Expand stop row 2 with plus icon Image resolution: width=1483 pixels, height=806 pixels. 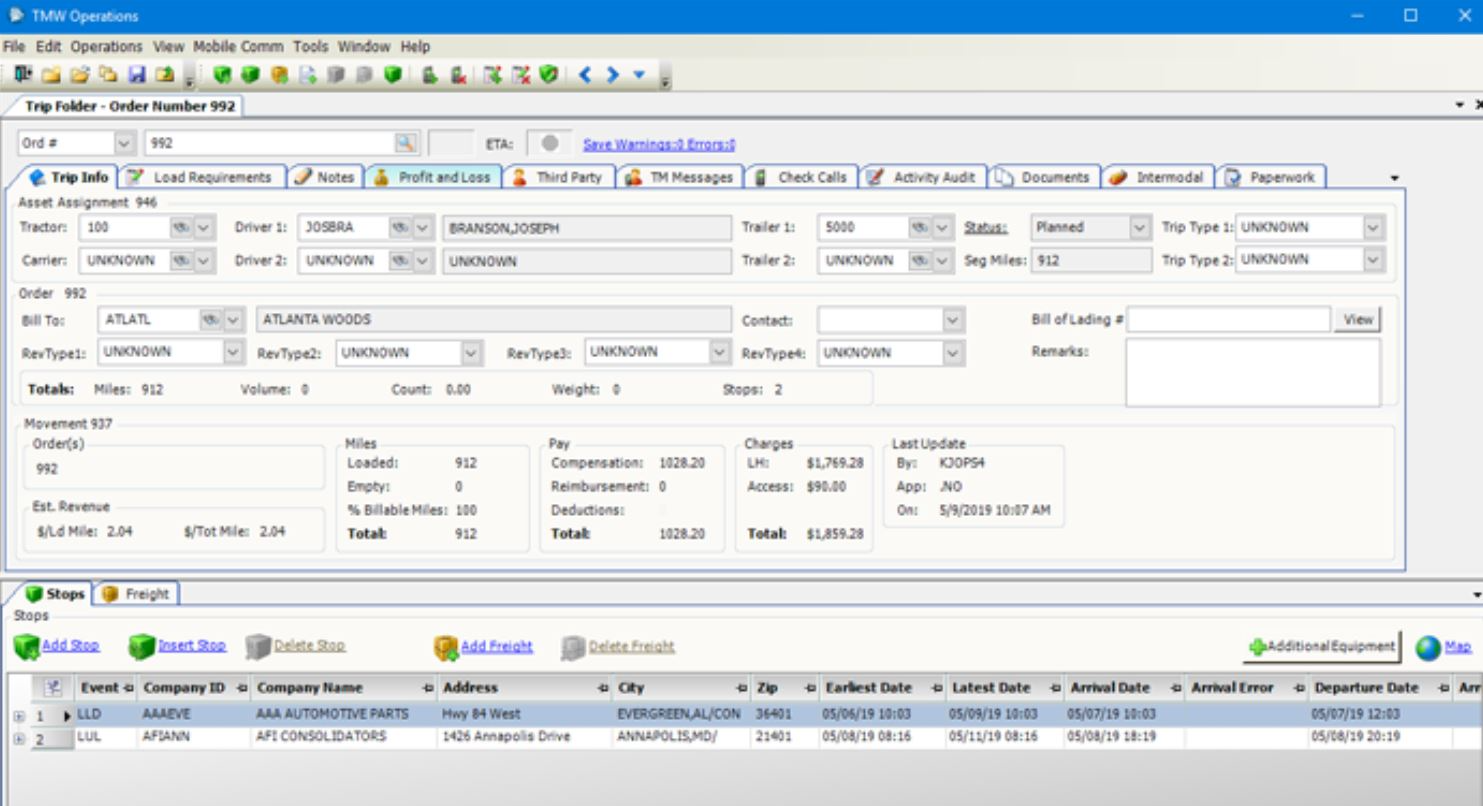click(19, 738)
